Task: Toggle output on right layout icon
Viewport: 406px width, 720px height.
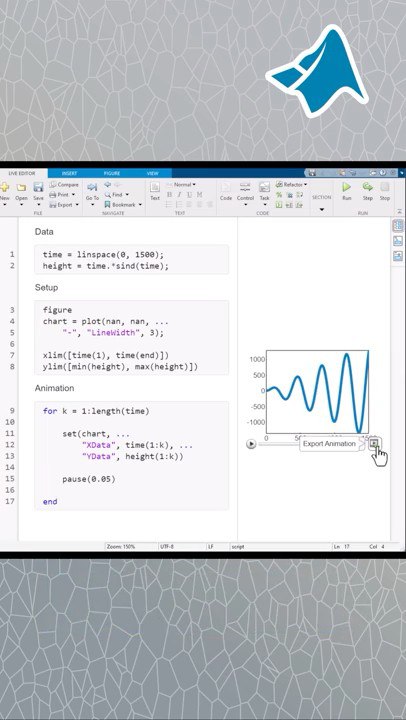Action: point(398,226)
